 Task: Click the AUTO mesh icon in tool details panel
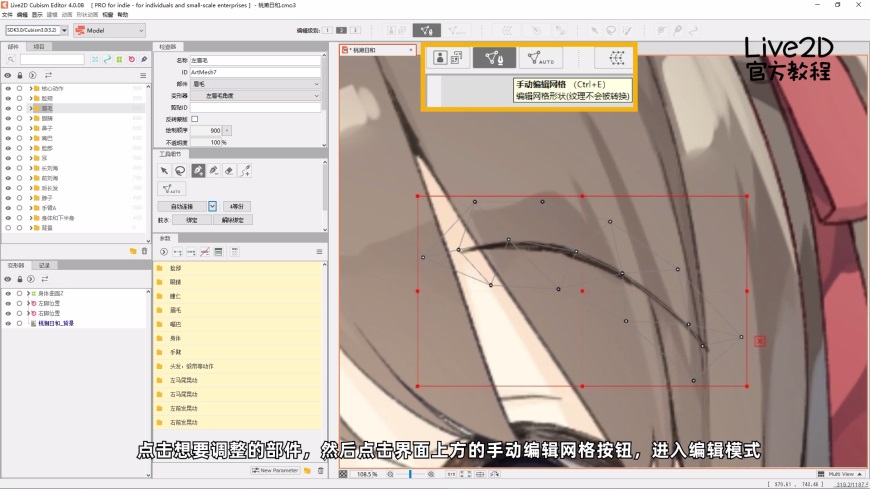[x=171, y=189]
